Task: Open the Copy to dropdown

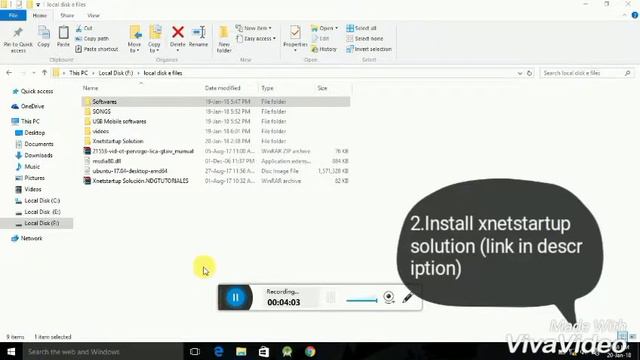Action: tap(155, 40)
